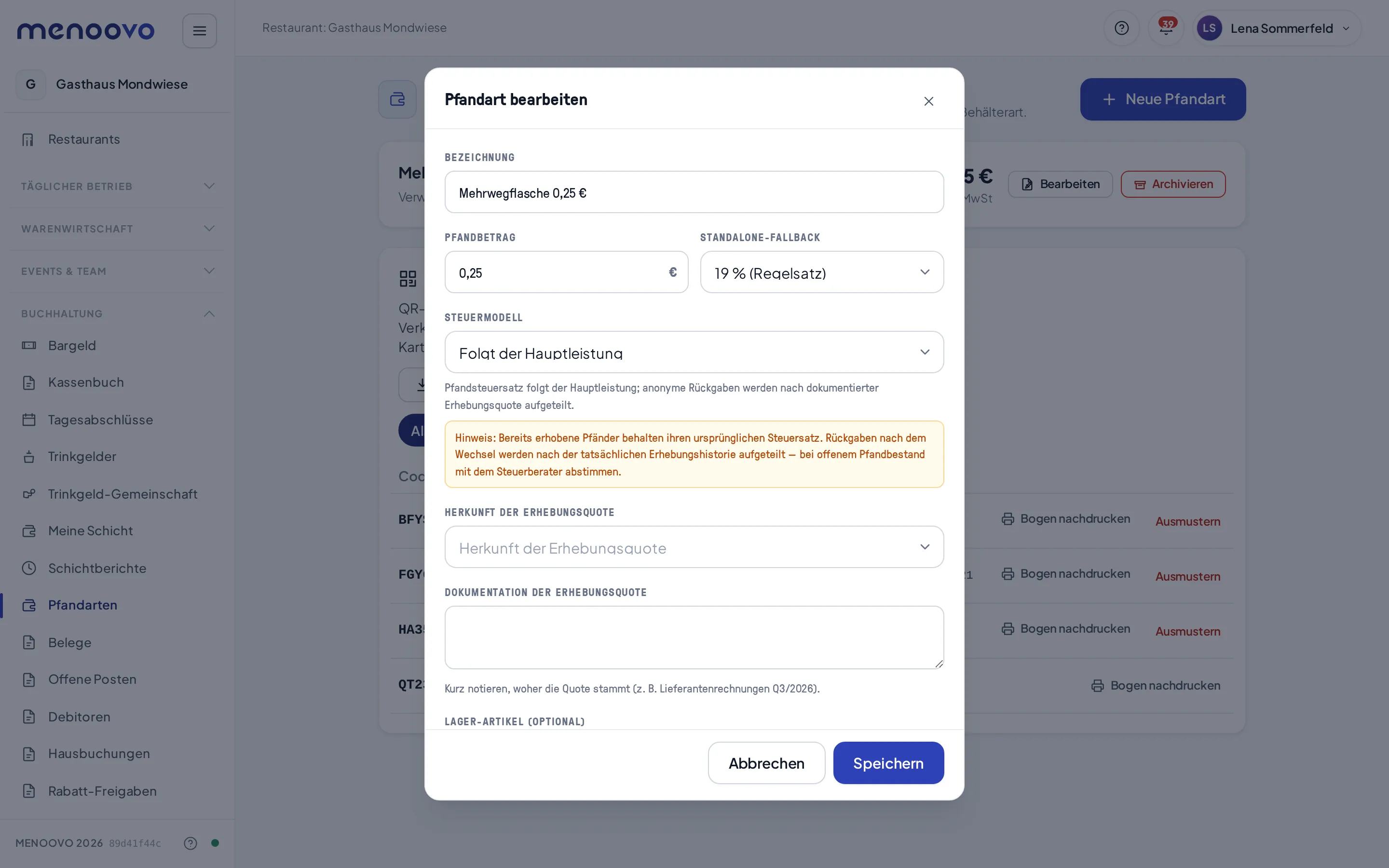Click the Speichern button
1389x868 pixels.
(888, 763)
